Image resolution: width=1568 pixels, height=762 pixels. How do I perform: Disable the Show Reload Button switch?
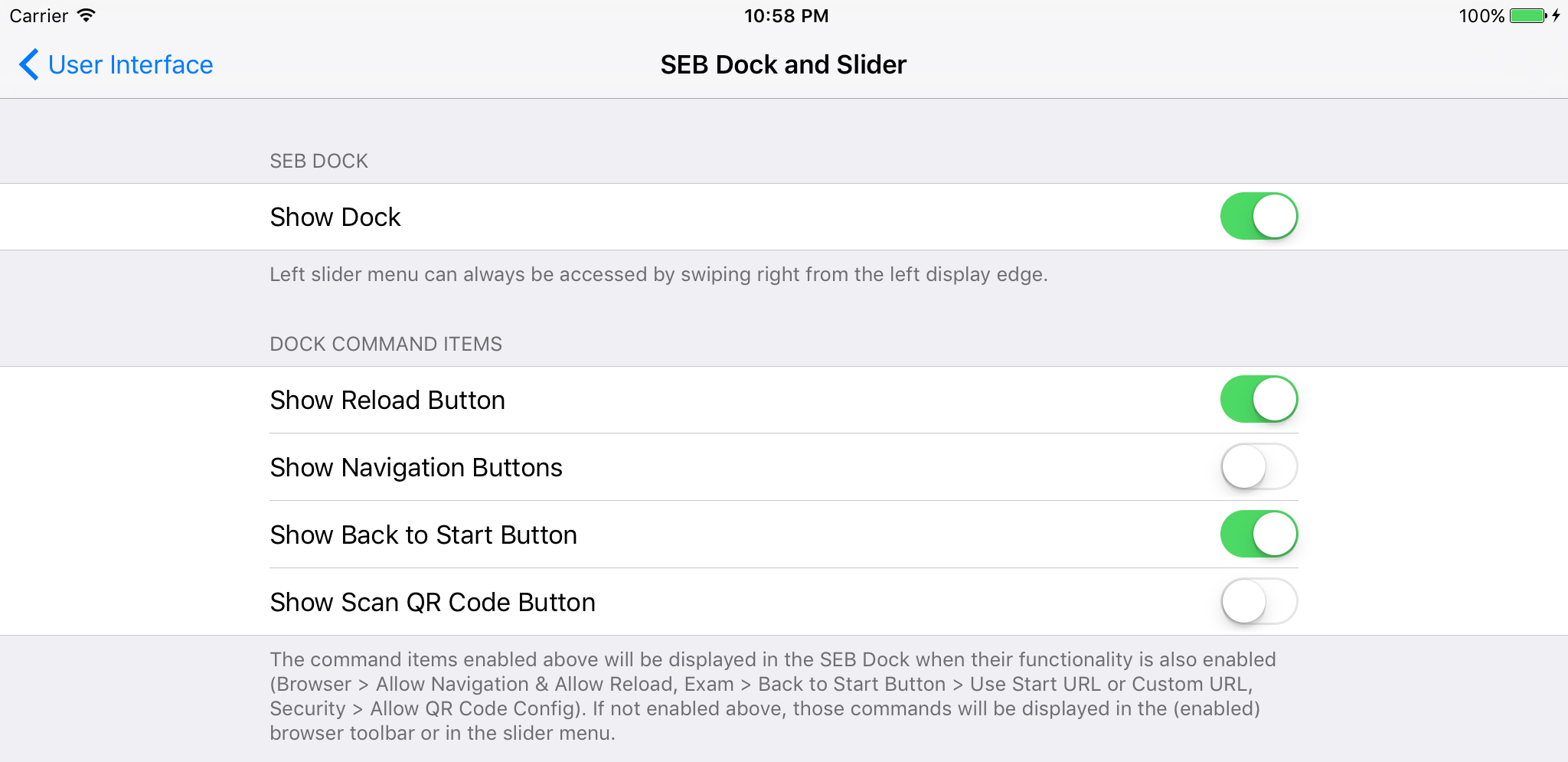point(1259,399)
